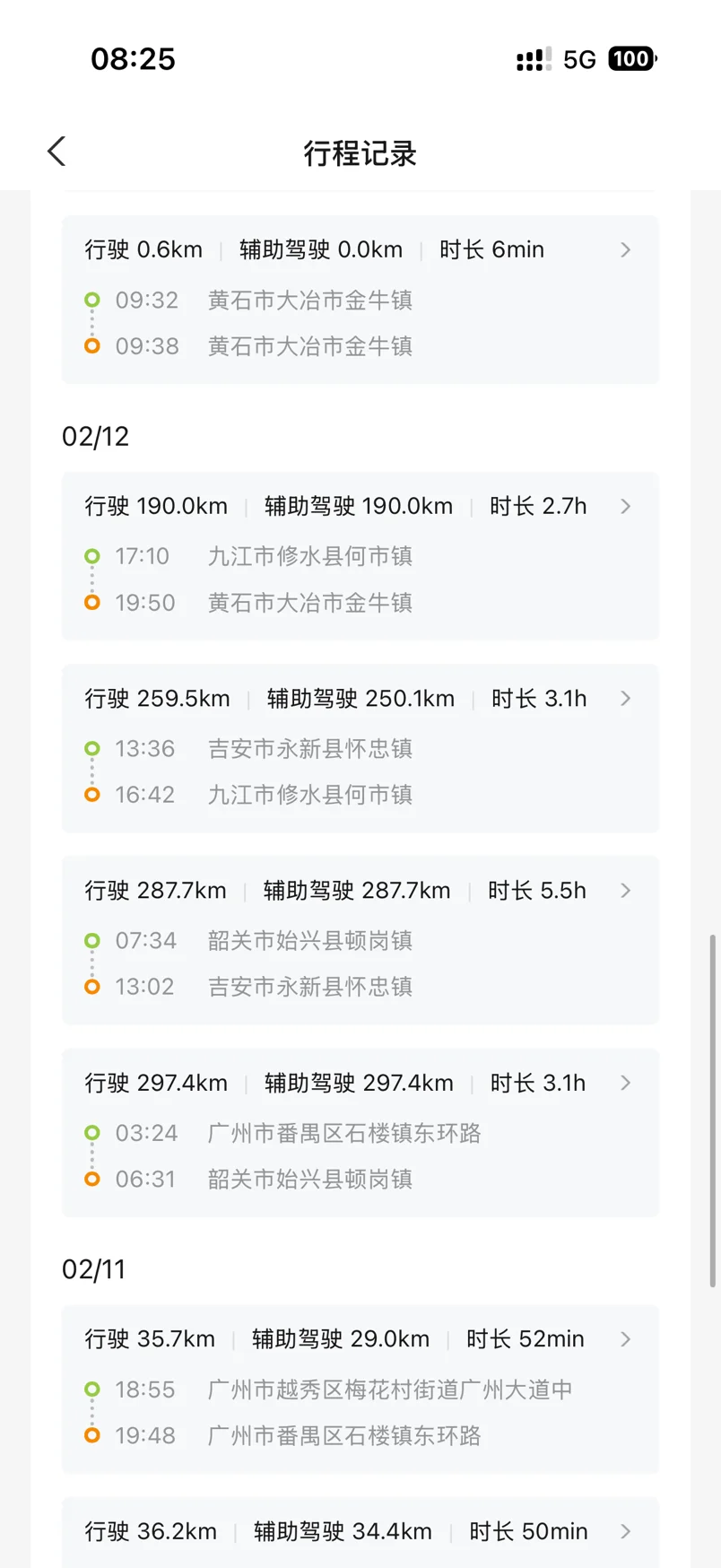Open trip starting at 吉安市永新县怀忠镇 13:36
The image size is (721, 1568).
(309, 749)
